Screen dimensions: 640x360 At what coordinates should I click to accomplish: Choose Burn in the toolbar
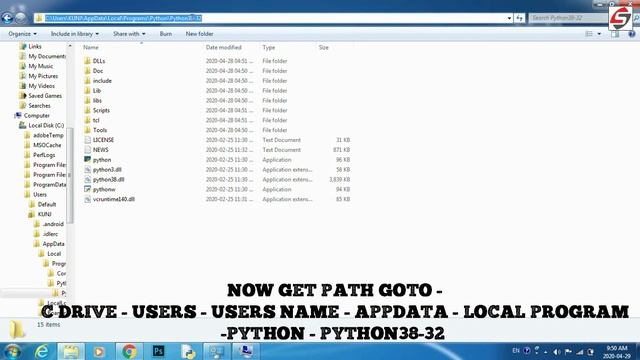166,34
